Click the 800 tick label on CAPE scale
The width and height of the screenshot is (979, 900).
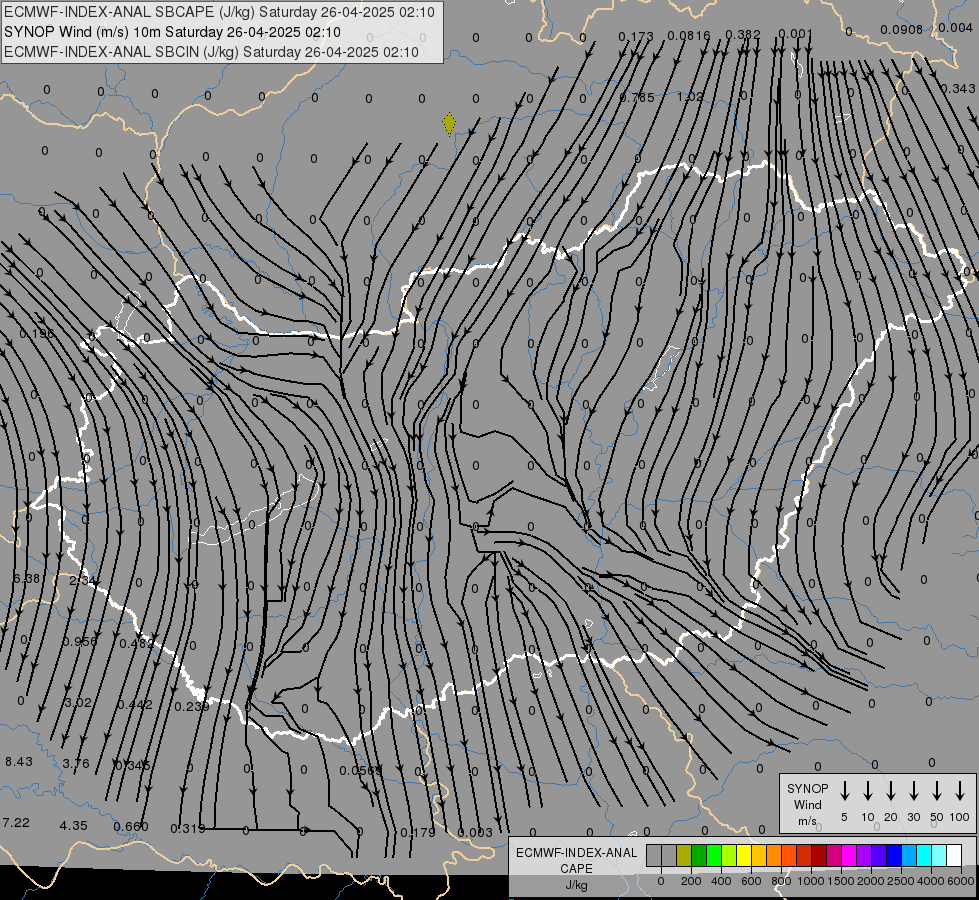[x=781, y=881]
